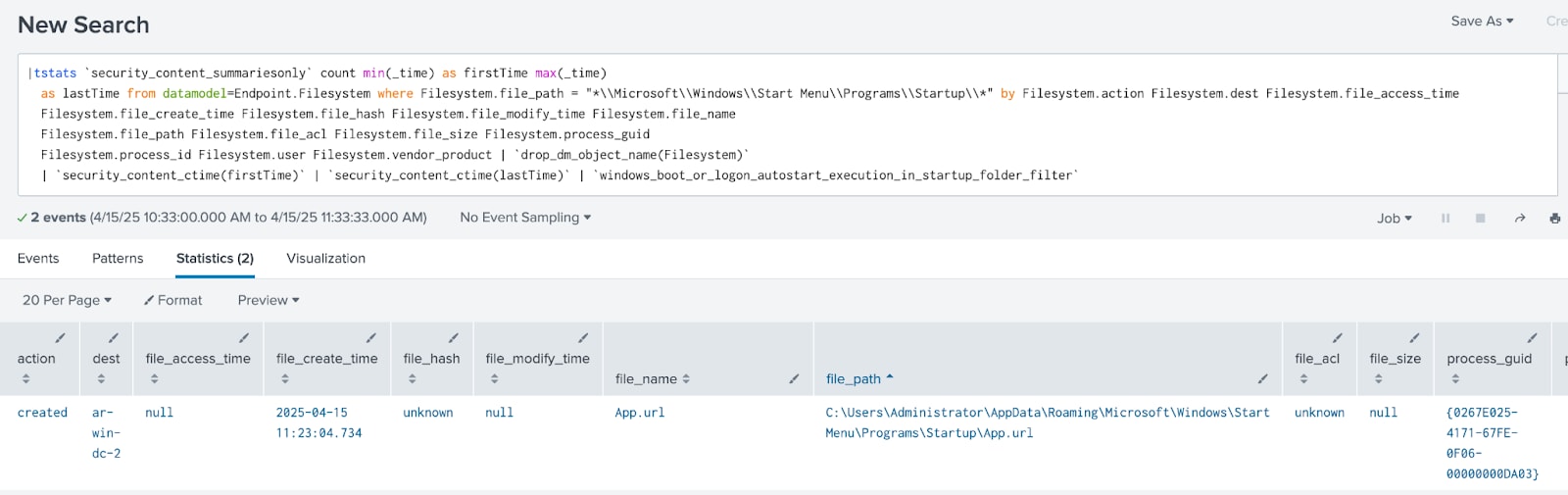Open the 20 Per Page dropdown
Viewport: 1568px width, 495px height.
tap(67, 300)
